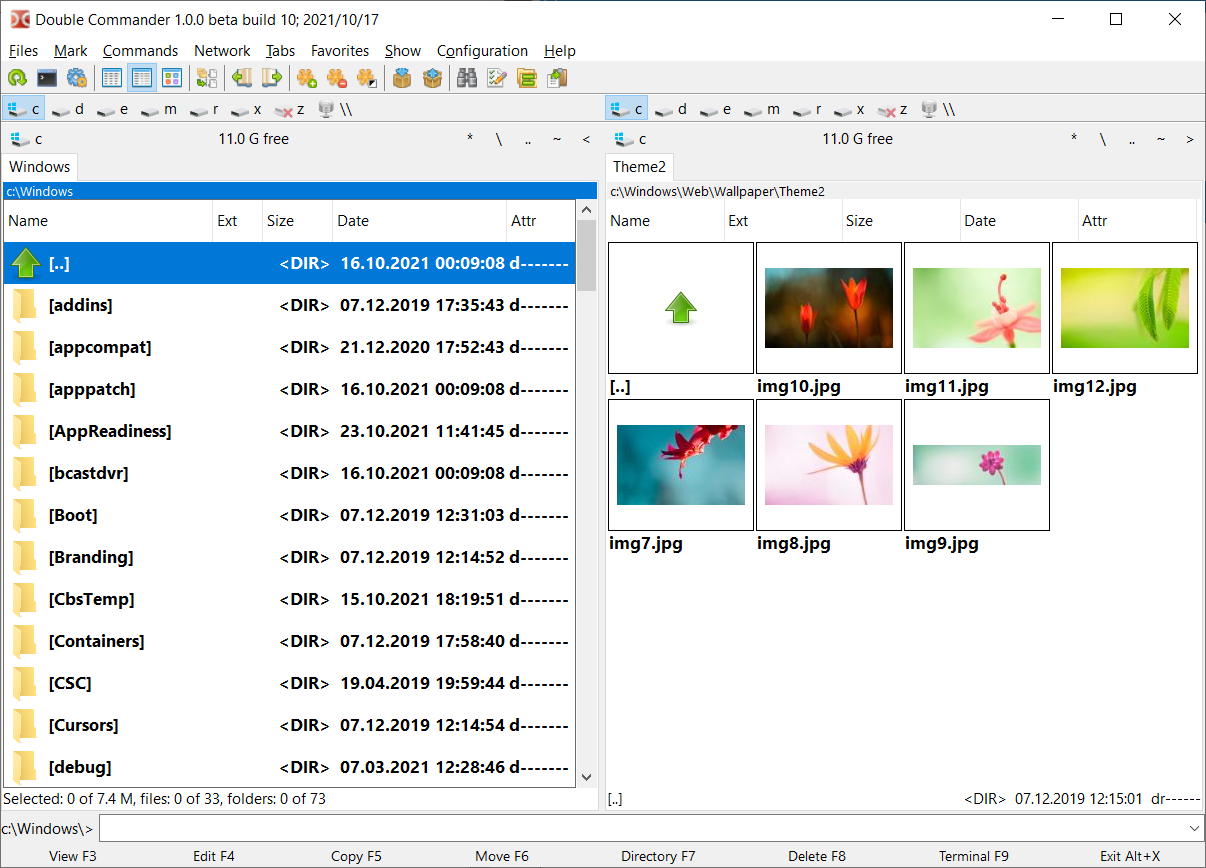The height and width of the screenshot is (868, 1206).
Task: Switch to Thumbnails view mode
Action: click(172, 78)
